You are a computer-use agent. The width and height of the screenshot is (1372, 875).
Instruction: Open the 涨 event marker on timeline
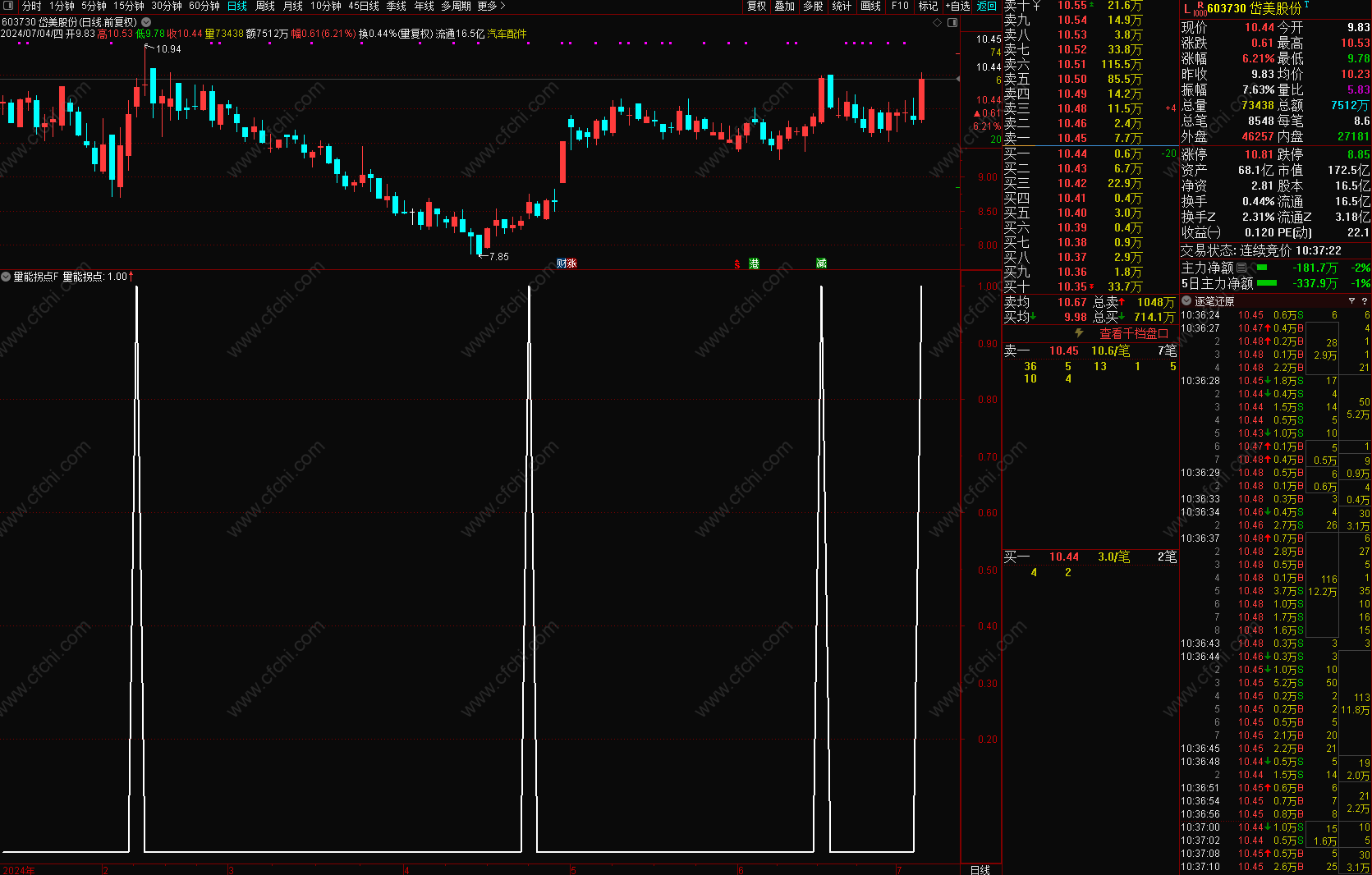571,263
